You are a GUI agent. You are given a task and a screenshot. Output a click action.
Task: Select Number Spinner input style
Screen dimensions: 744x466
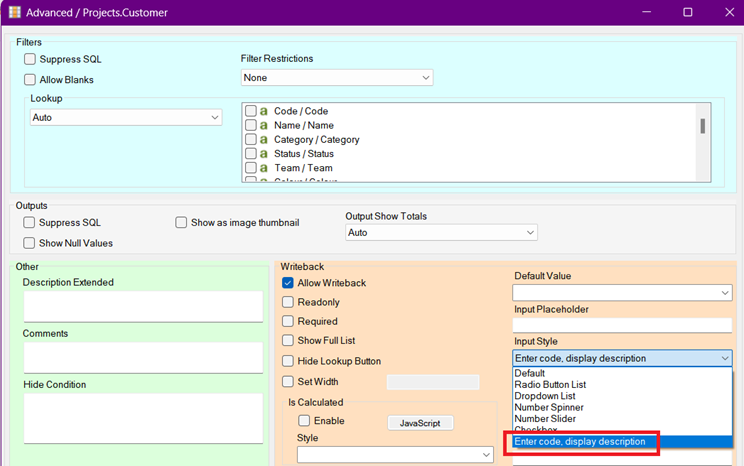coord(622,408)
